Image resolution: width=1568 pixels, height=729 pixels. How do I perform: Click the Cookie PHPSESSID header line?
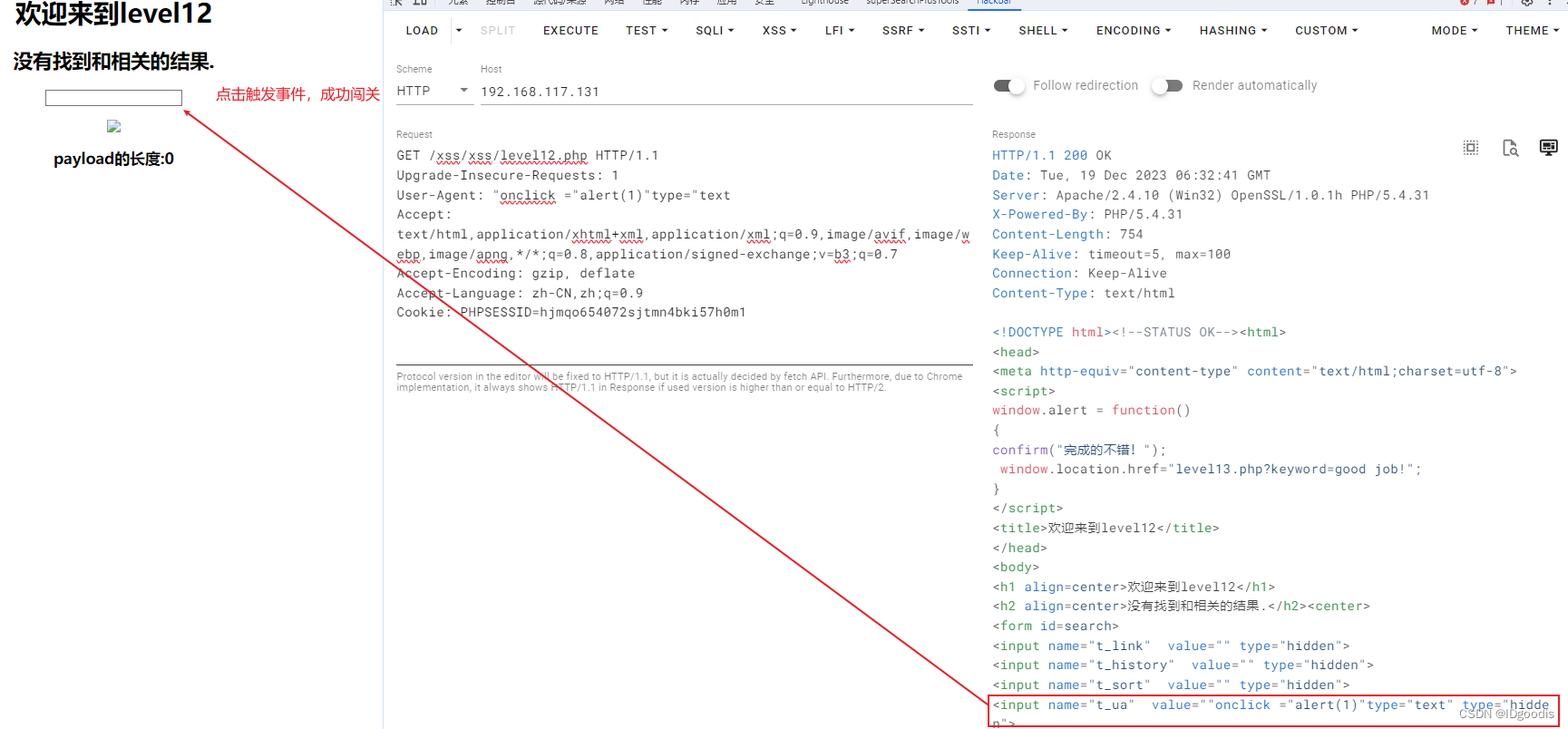pos(571,313)
